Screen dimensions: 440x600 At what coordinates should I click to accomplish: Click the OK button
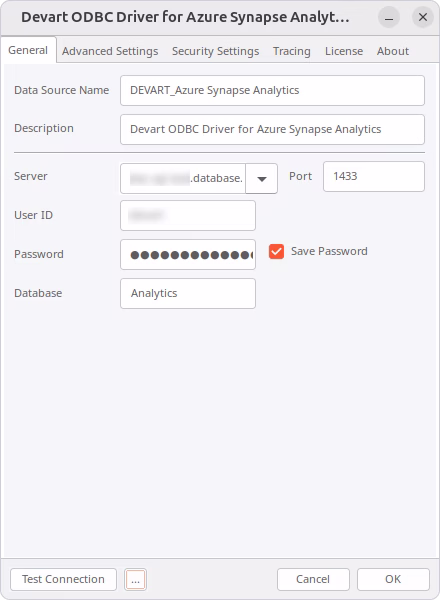[393, 579]
